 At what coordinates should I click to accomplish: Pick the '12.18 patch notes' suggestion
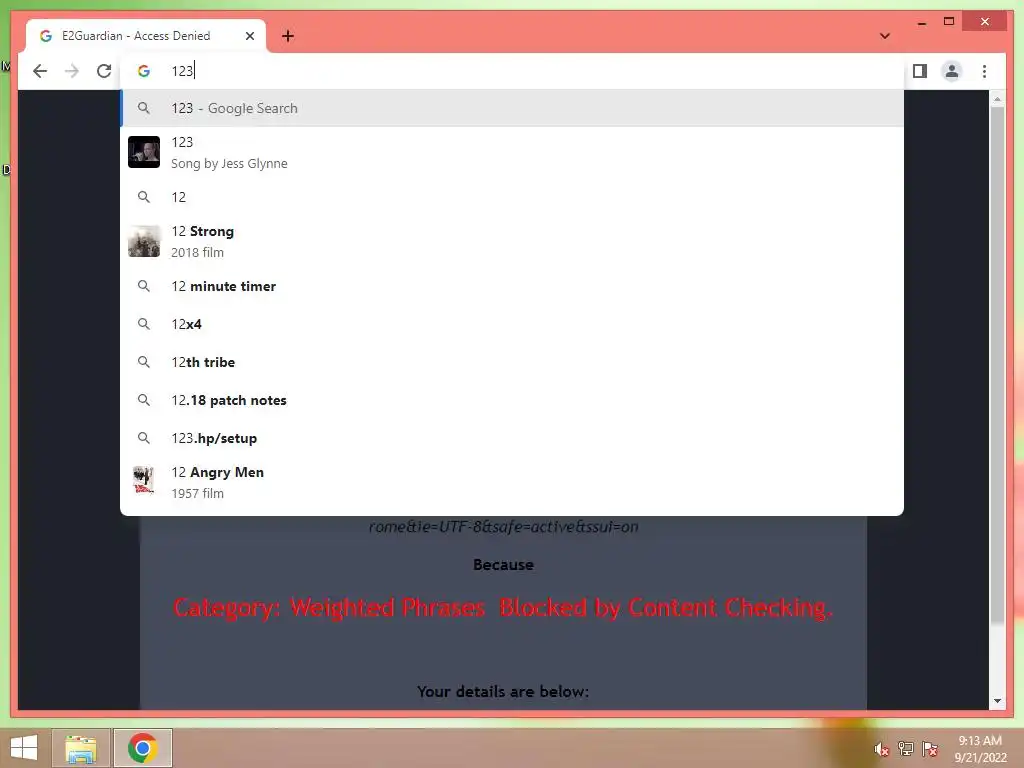pos(512,400)
